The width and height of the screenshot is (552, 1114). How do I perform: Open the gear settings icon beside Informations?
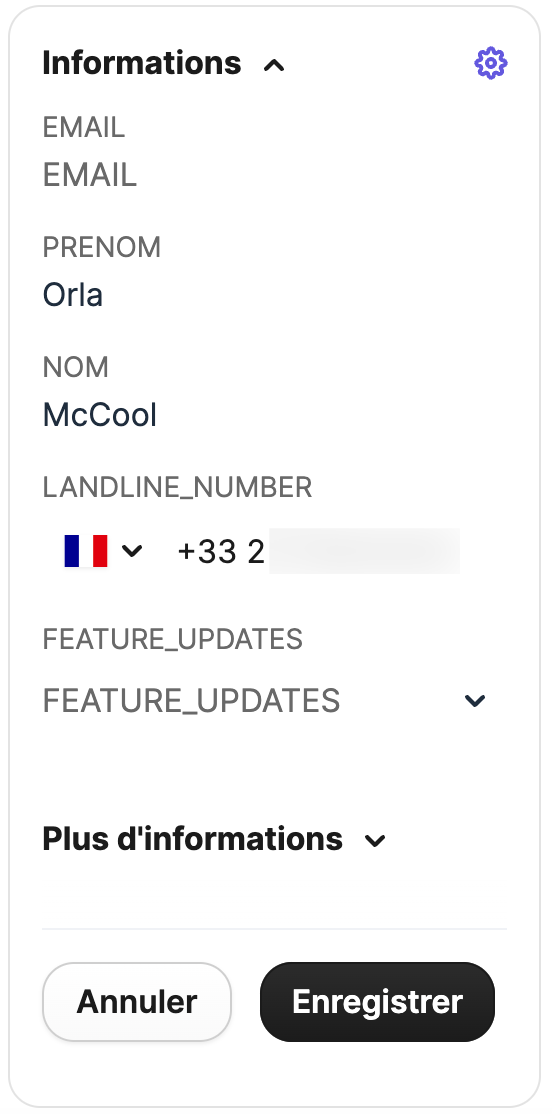click(490, 63)
